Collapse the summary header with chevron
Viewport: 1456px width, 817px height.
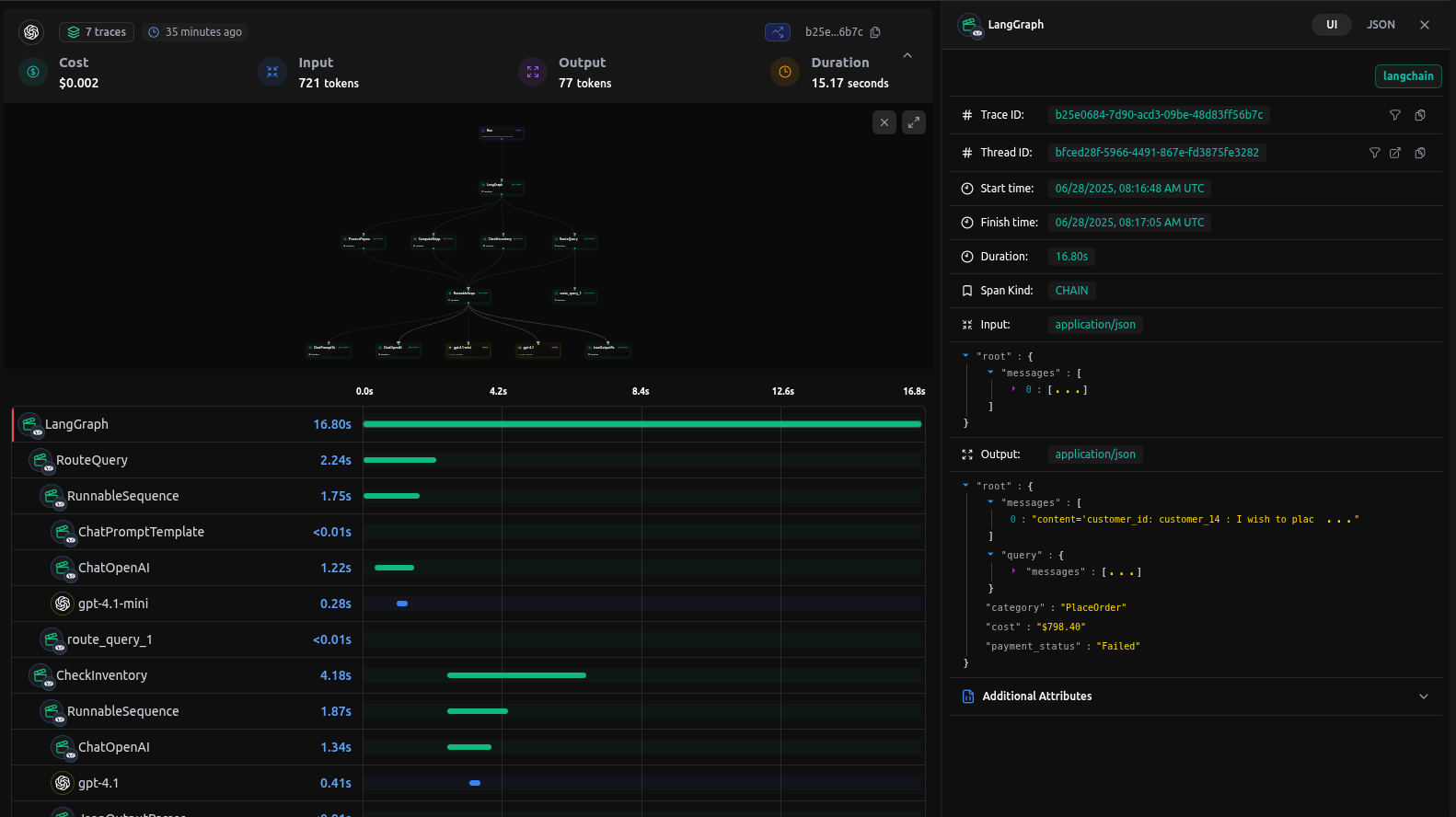tap(907, 56)
